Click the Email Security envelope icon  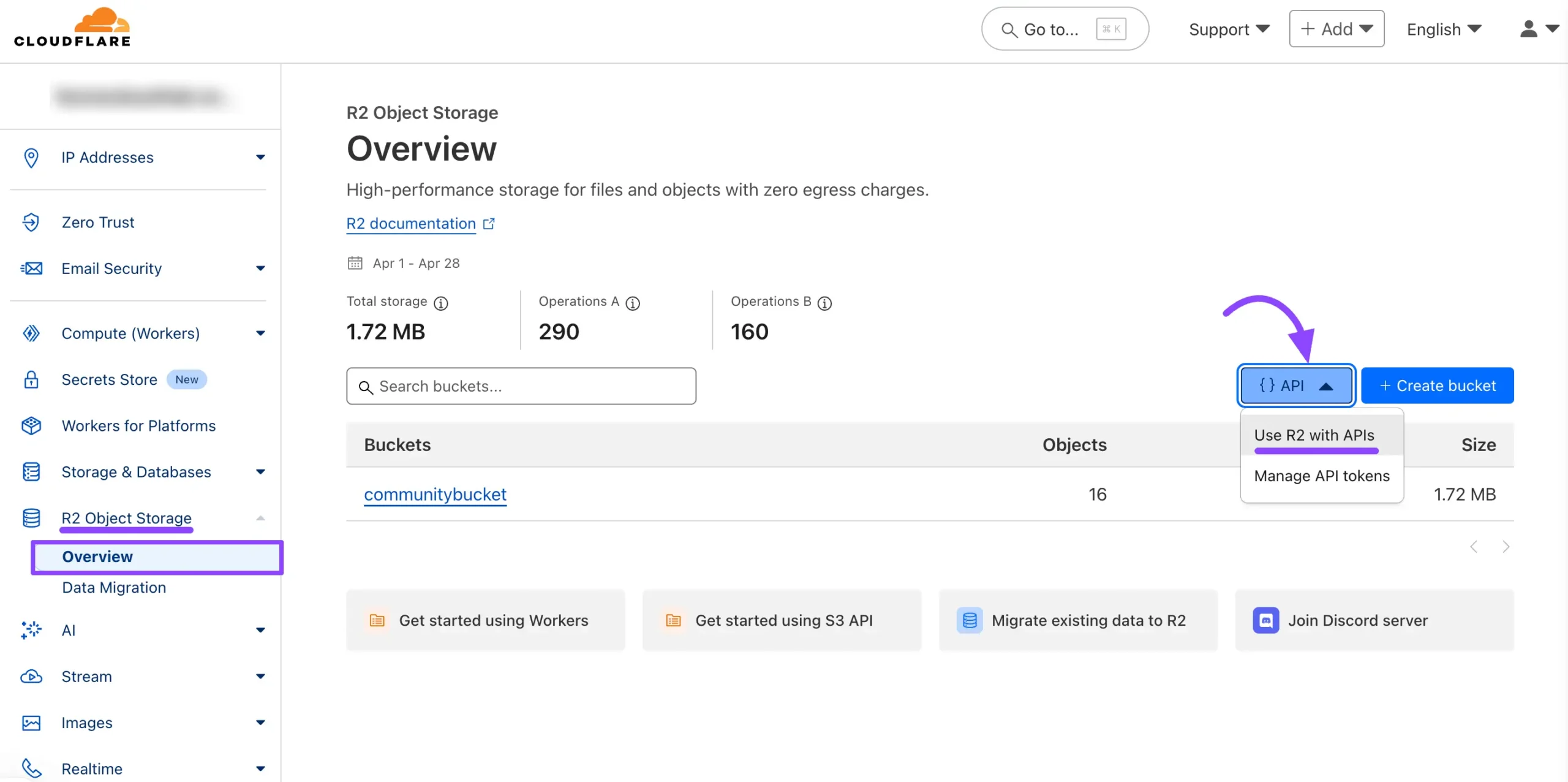tap(31, 268)
